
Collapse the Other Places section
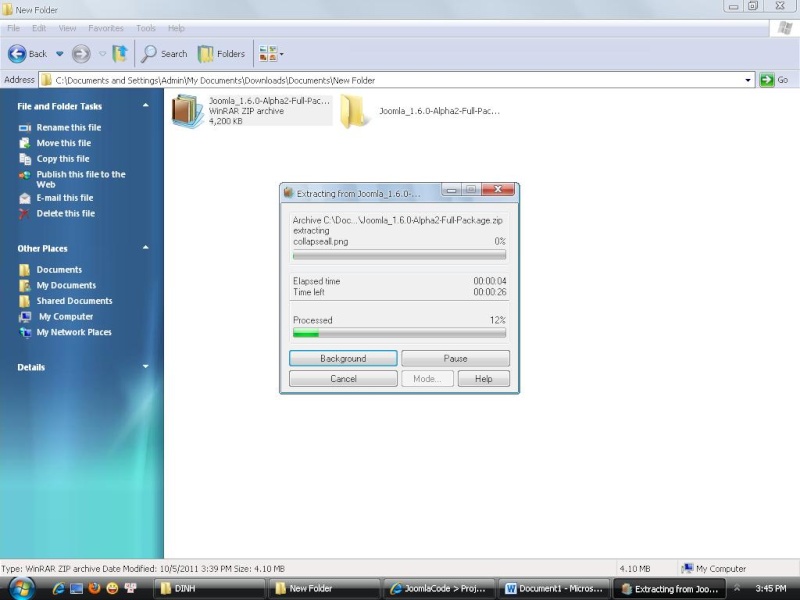tap(145, 248)
